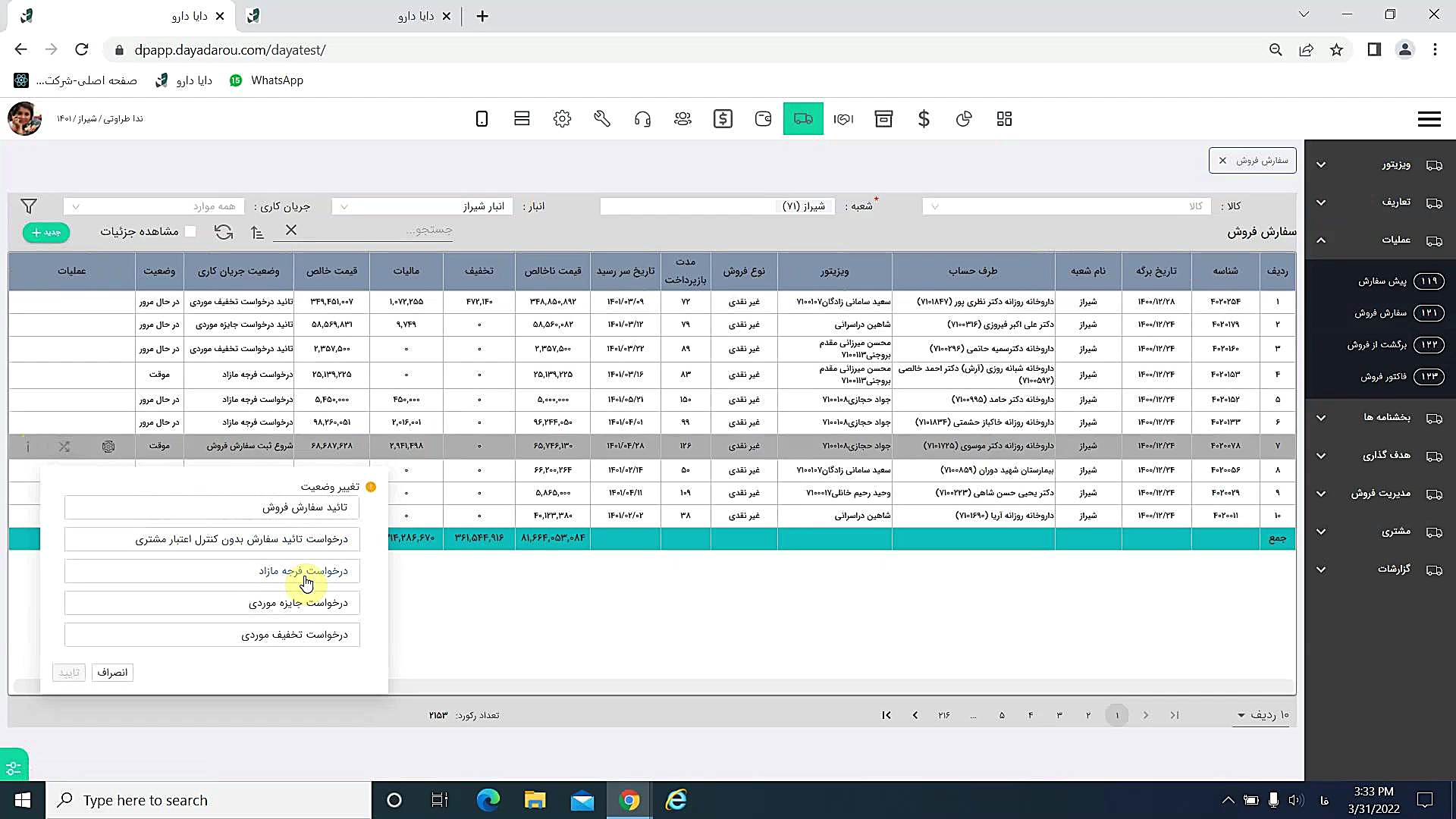Open the mobile device icon in top toolbar
This screenshot has height=819, width=1456.
[x=482, y=118]
